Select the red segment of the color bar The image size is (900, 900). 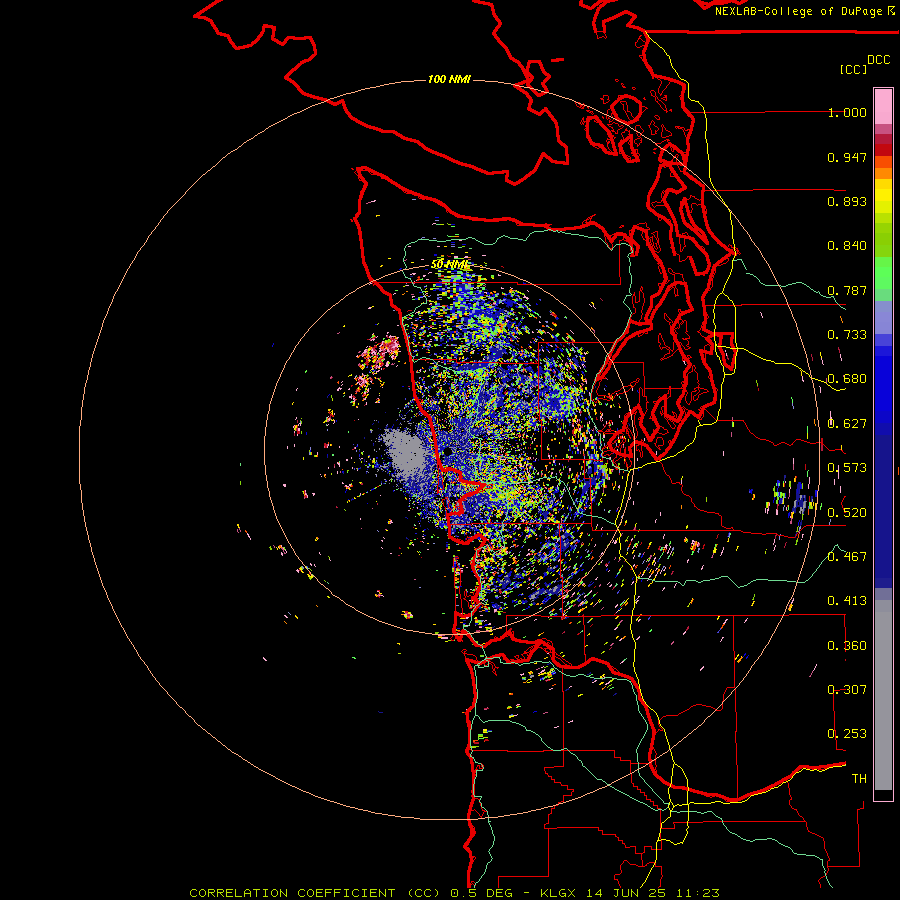pos(883,149)
